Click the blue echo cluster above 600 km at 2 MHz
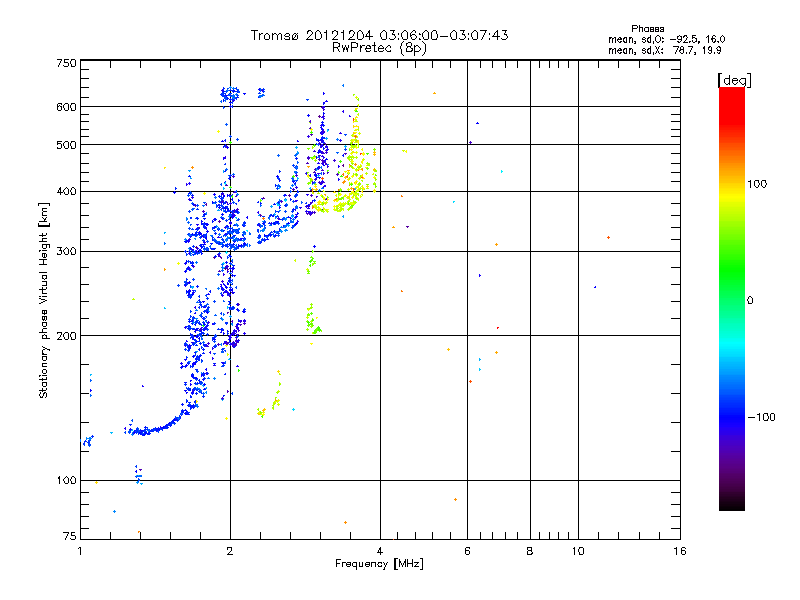 pos(230,95)
